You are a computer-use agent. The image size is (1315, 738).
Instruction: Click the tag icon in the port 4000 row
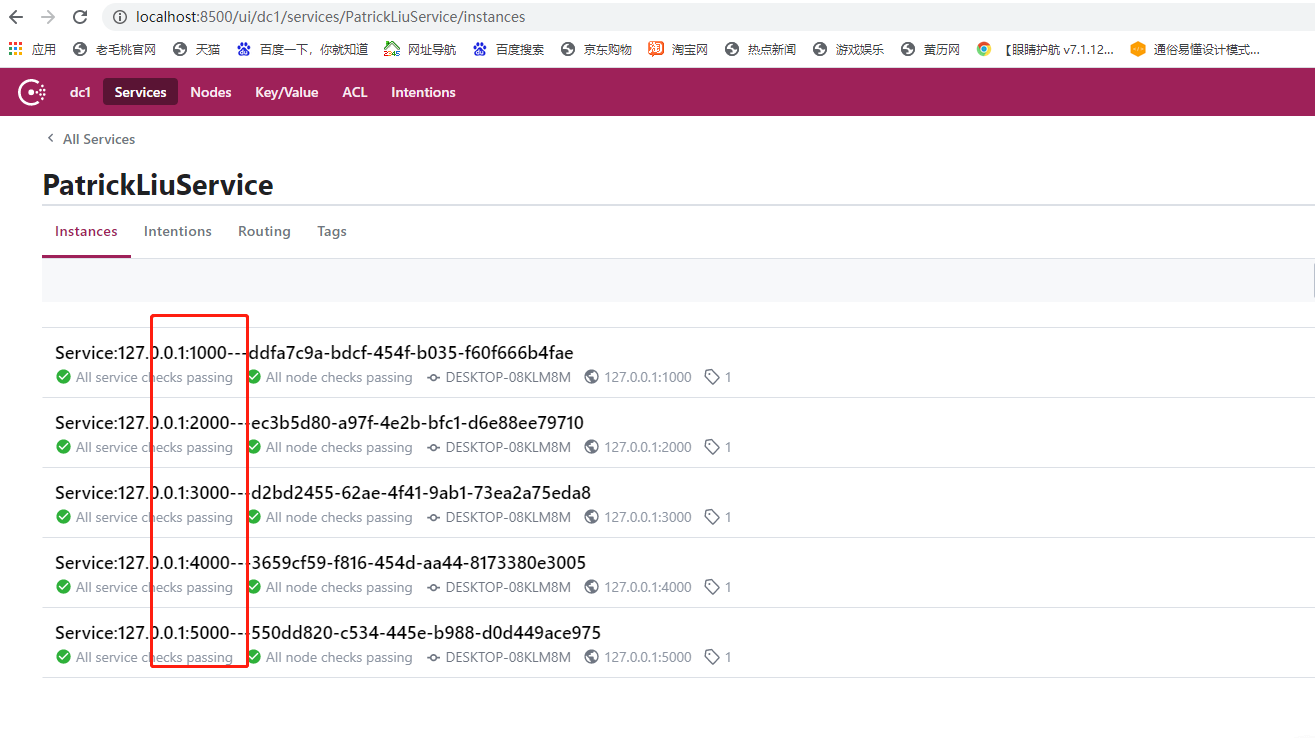[712, 587]
